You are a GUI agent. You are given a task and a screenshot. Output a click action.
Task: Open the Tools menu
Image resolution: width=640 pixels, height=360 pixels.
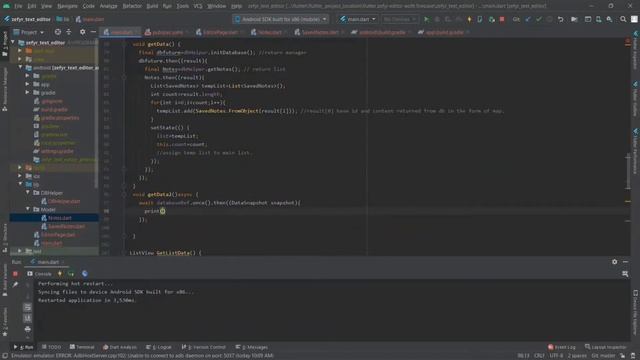[x=182, y=6]
